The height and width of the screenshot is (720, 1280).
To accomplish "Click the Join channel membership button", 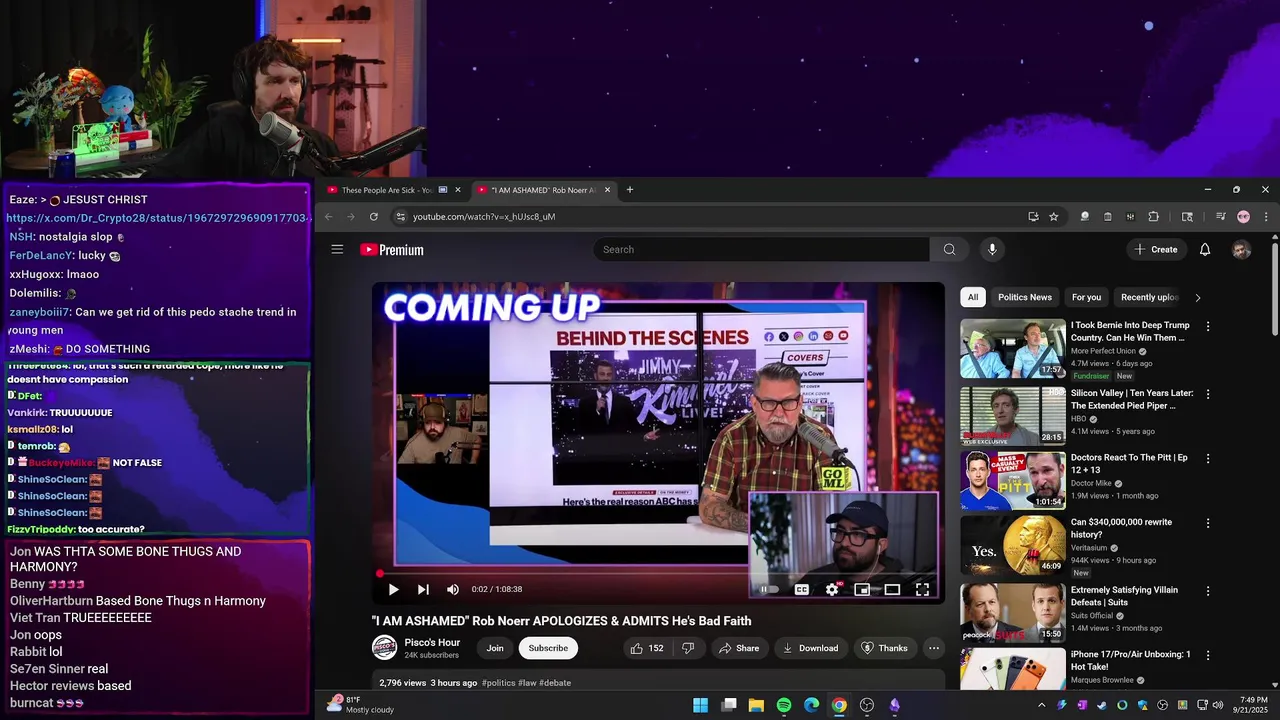I will point(495,648).
